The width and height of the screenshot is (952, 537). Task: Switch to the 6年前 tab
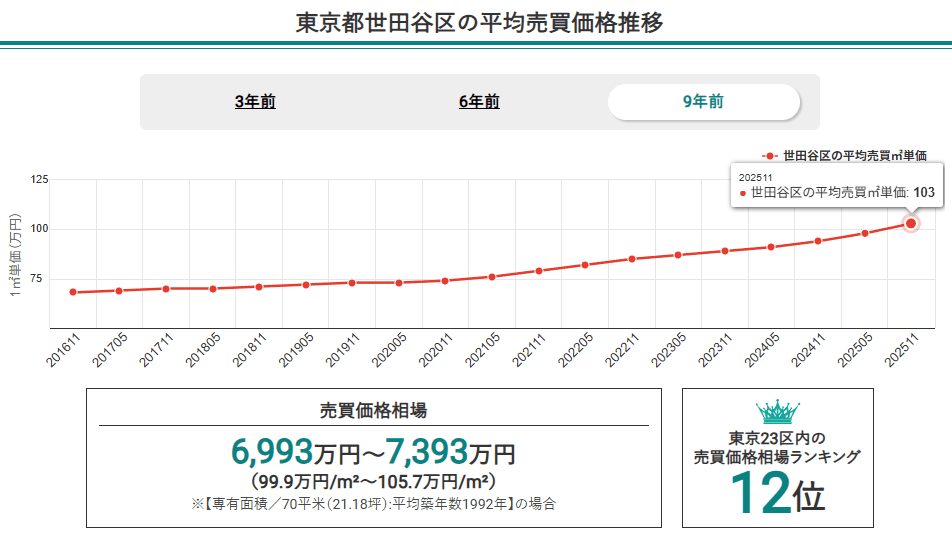(479, 102)
